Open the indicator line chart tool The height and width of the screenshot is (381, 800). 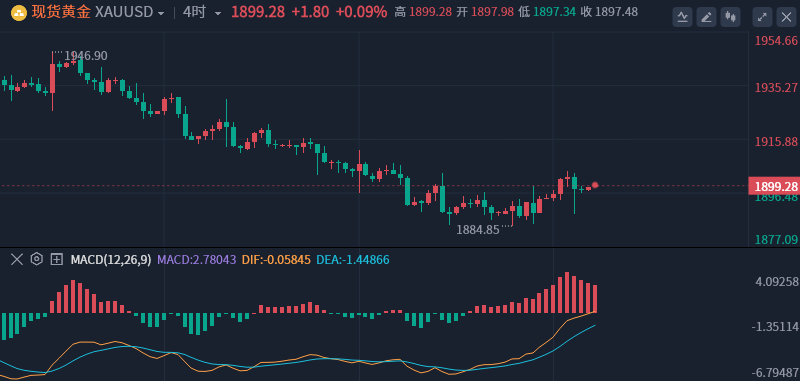[682, 17]
